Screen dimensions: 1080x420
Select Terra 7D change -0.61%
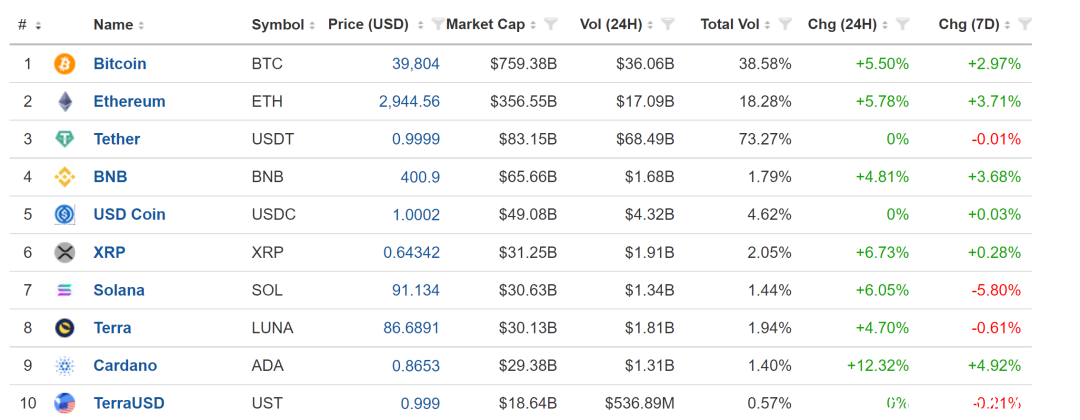(x=996, y=328)
